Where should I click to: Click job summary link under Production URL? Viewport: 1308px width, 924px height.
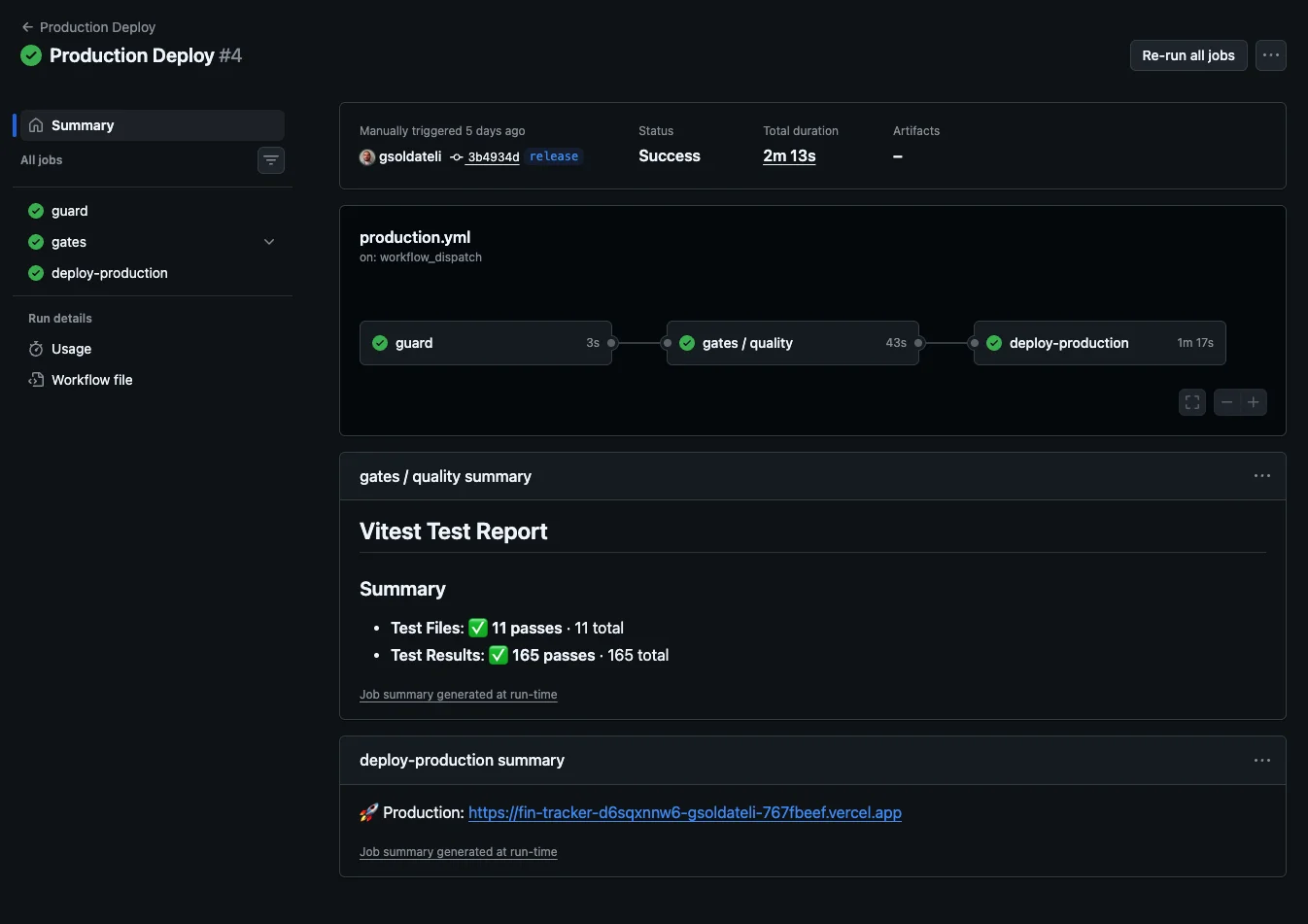pos(459,852)
